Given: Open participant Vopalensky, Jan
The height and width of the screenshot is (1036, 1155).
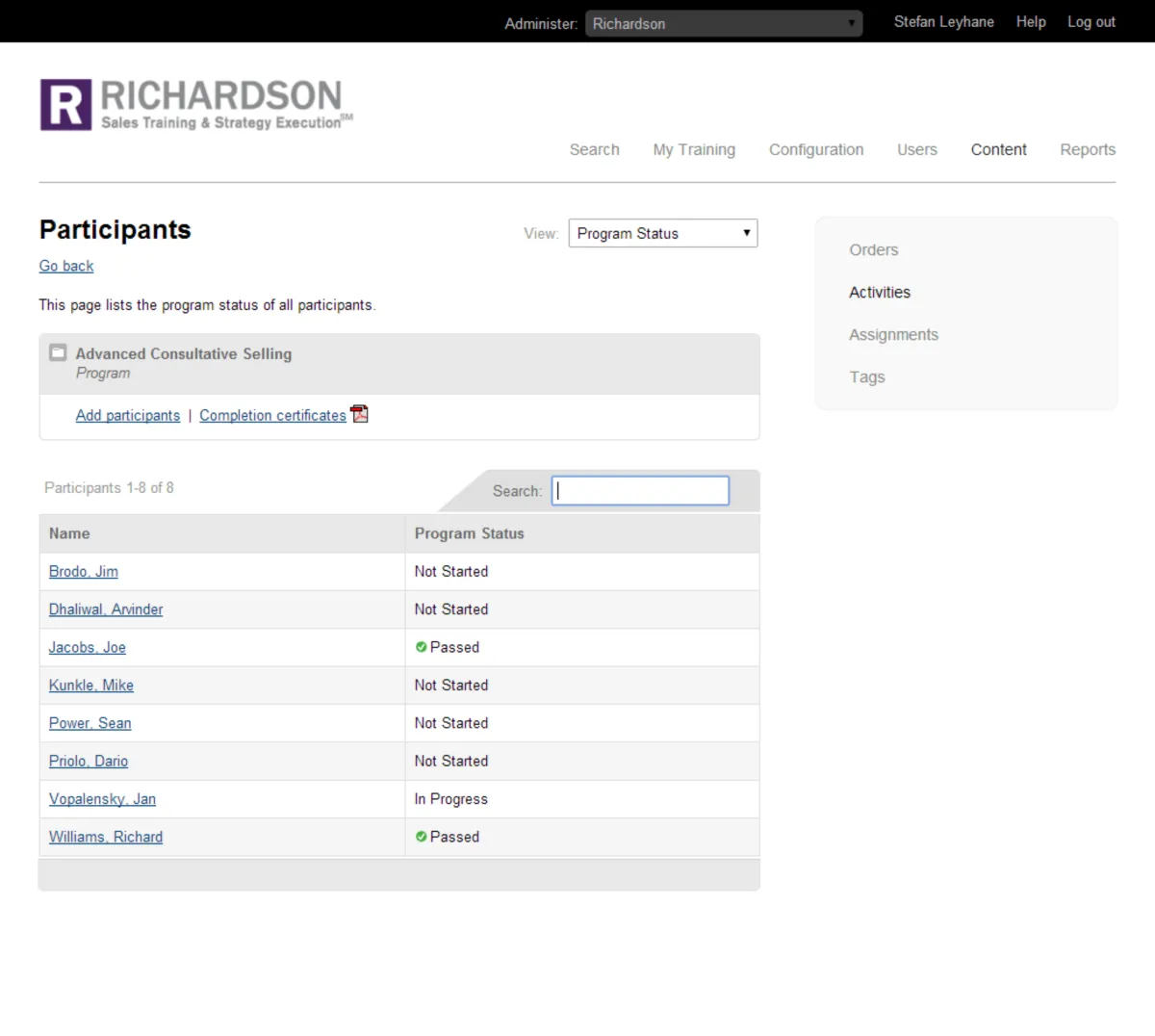Looking at the screenshot, I should (102, 799).
